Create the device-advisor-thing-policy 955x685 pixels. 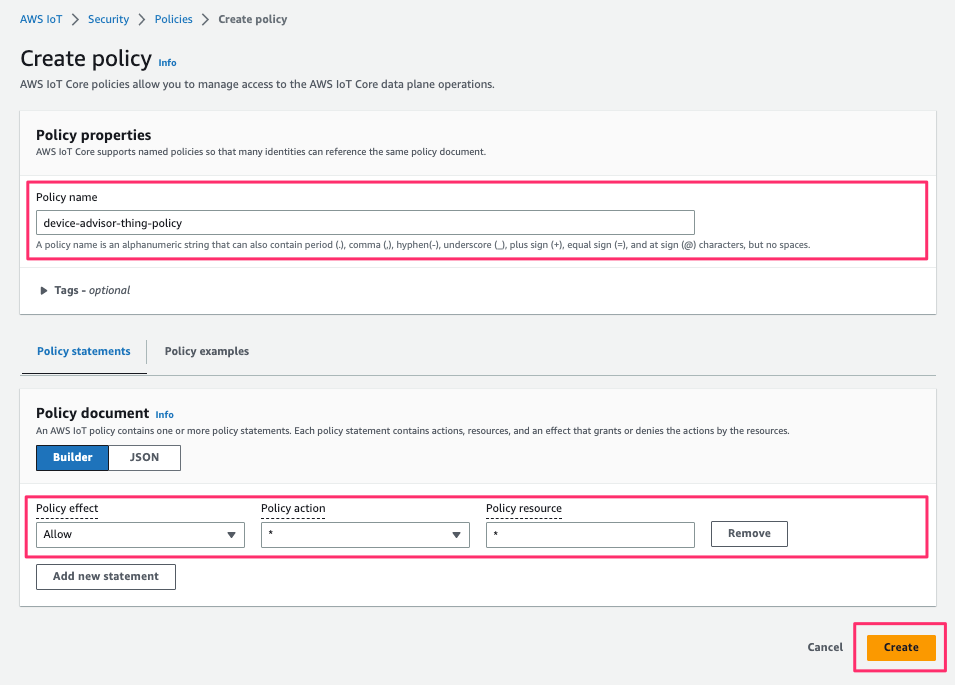[x=900, y=647]
